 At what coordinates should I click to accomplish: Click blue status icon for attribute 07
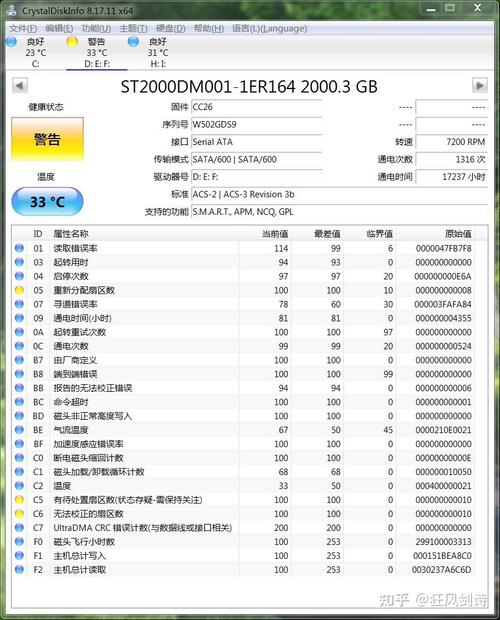(19, 304)
